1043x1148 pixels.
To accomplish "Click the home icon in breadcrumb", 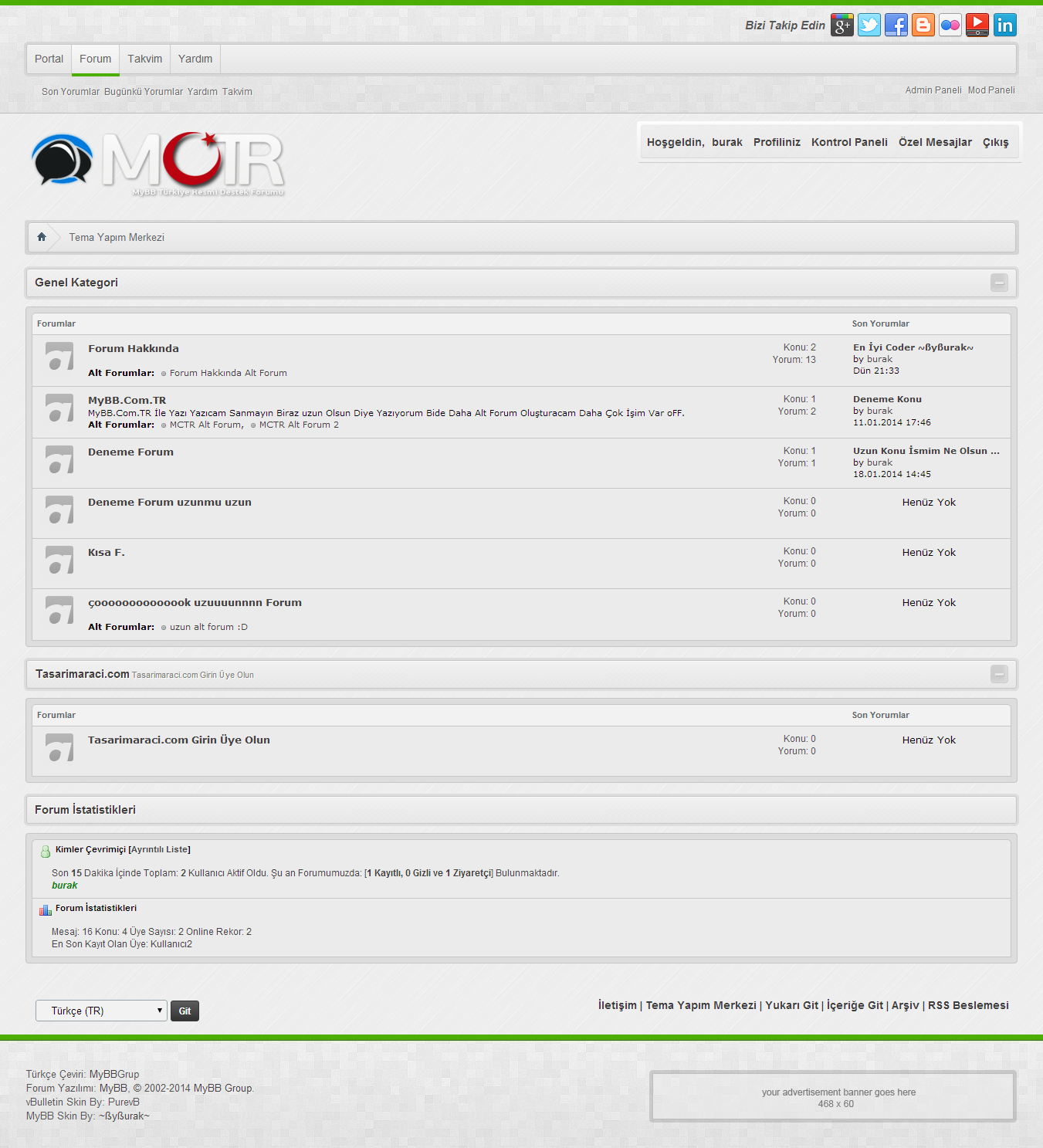I will (42, 237).
